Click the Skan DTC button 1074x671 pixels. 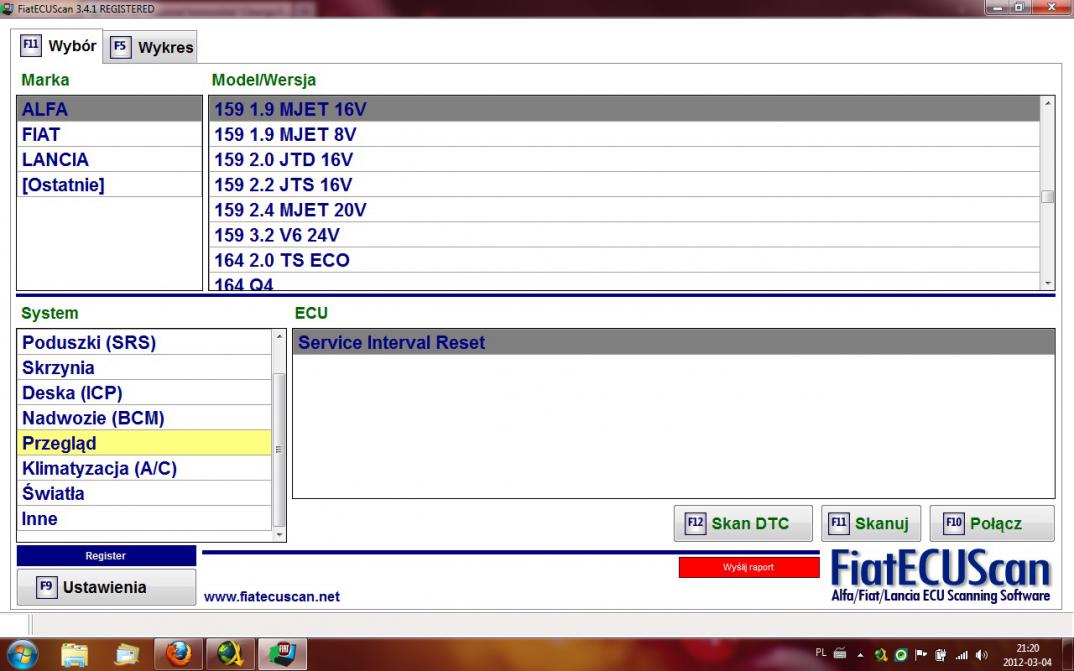click(743, 524)
